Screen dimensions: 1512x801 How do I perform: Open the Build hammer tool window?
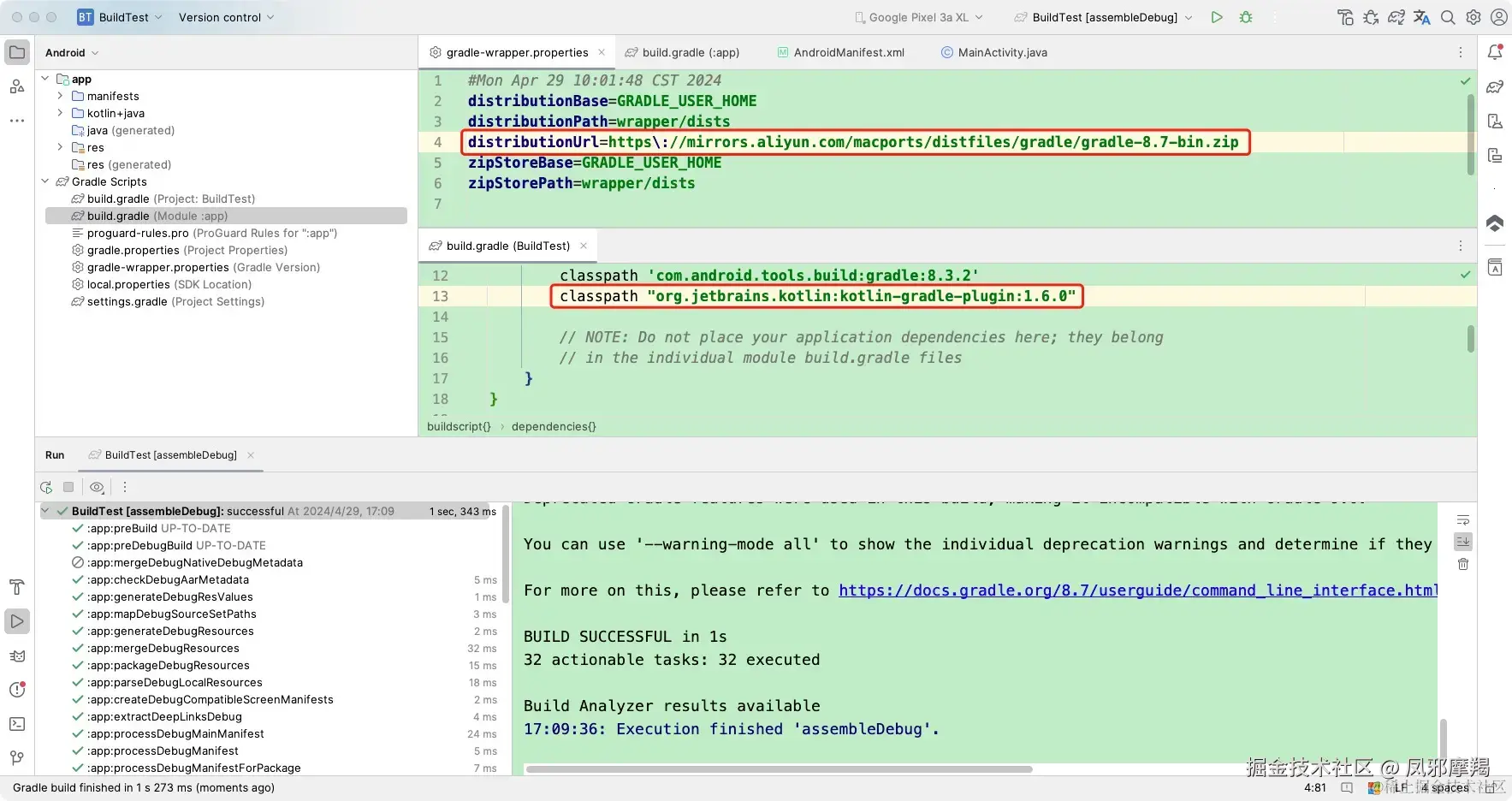17,587
